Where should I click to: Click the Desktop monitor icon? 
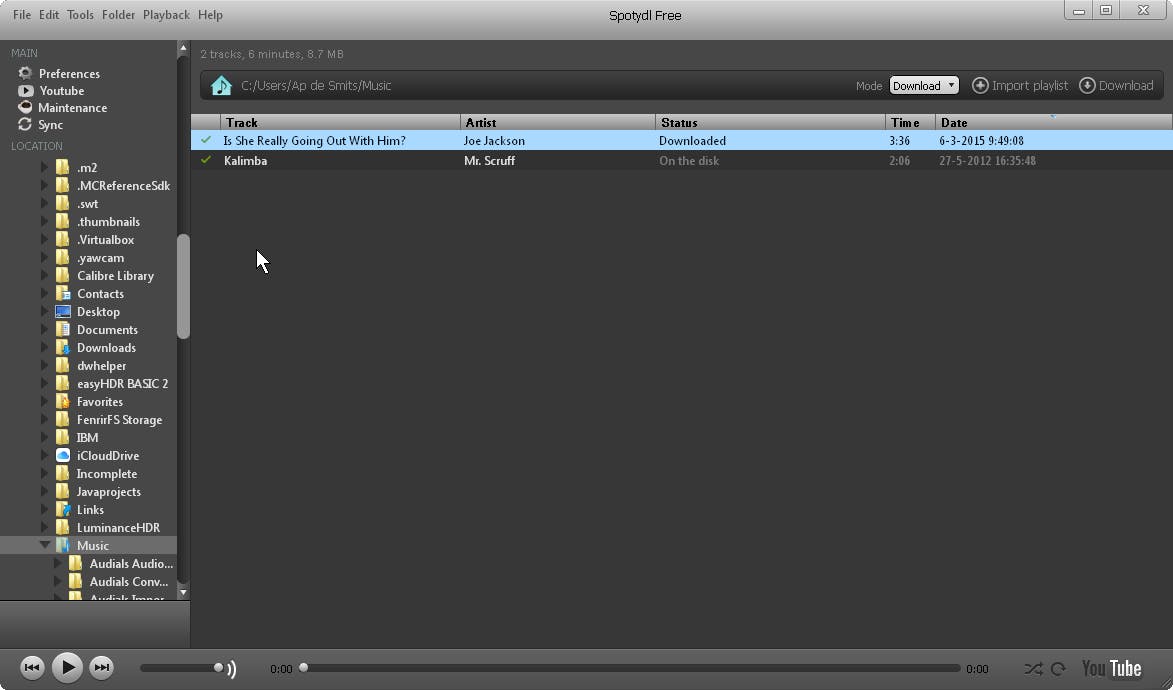pos(63,311)
